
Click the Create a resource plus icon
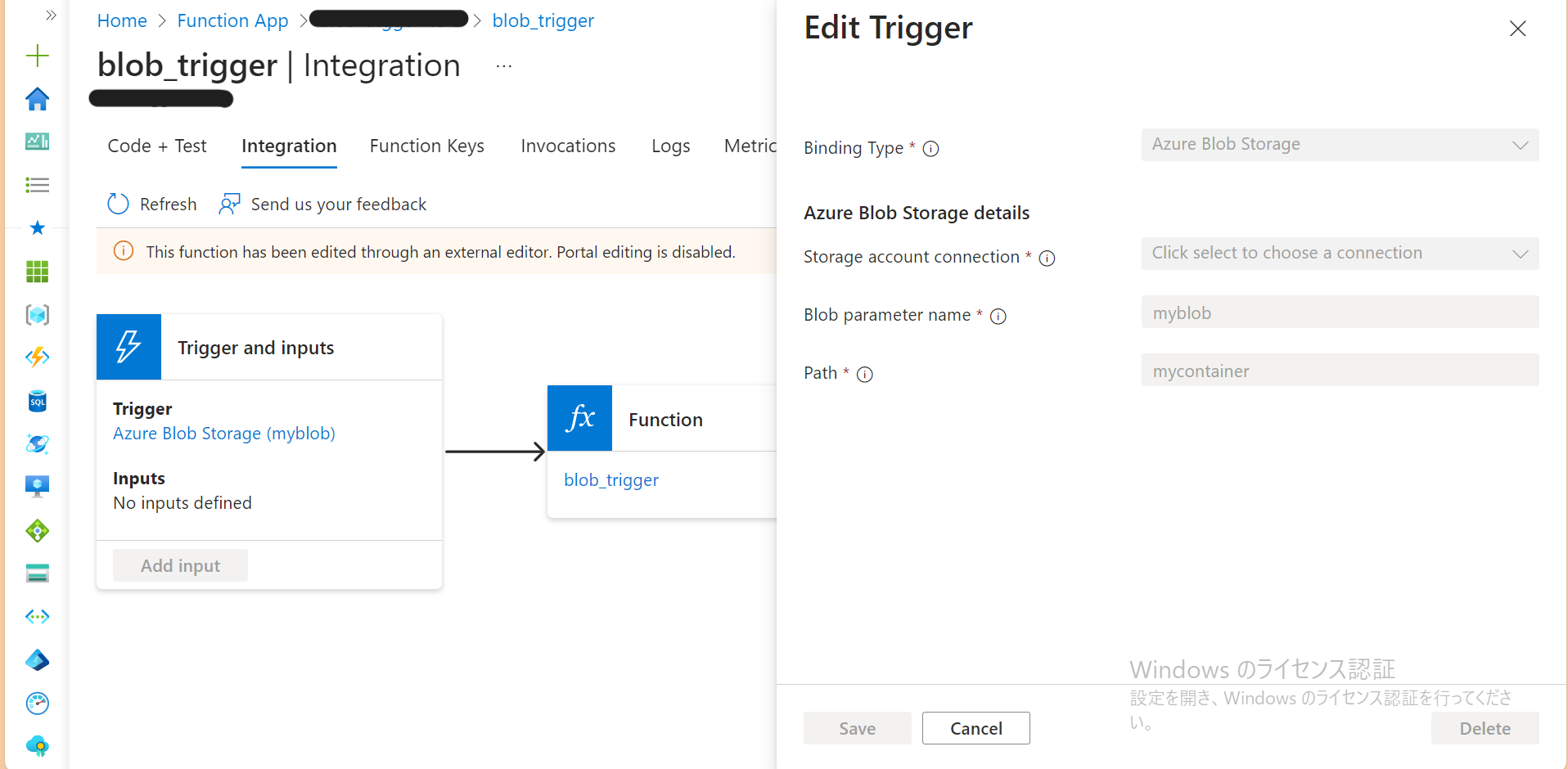38,56
